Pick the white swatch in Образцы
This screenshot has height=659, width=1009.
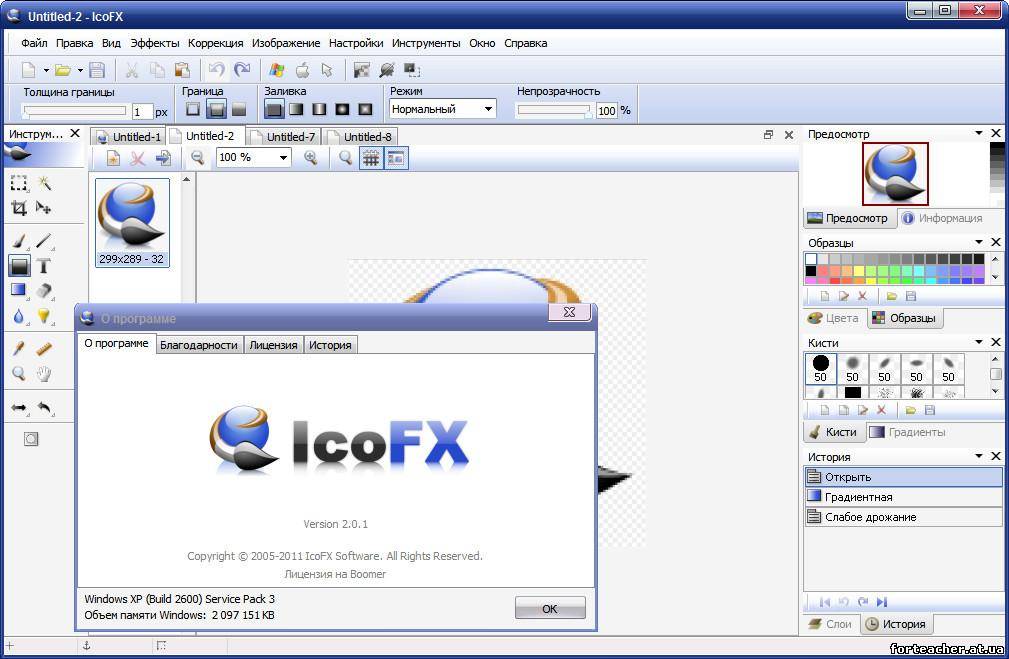(x=811, y=259)
